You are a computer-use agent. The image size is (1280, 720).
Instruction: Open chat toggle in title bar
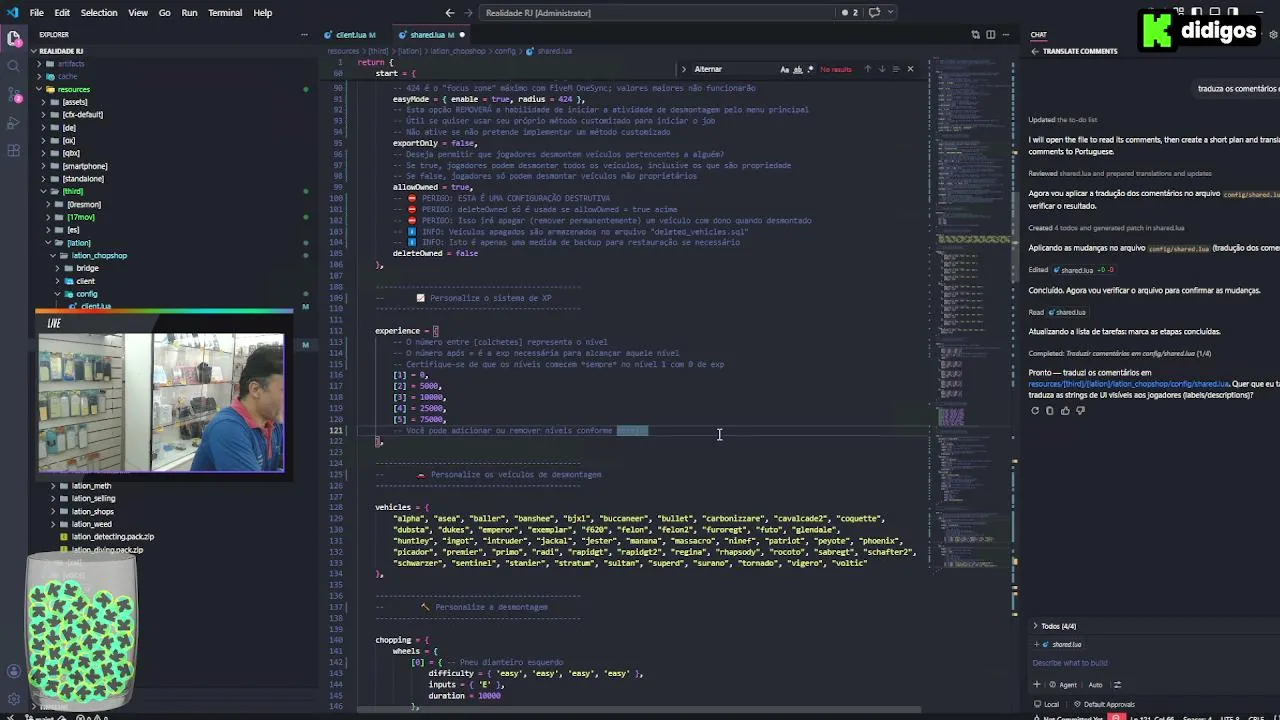[x=874, y=13]
